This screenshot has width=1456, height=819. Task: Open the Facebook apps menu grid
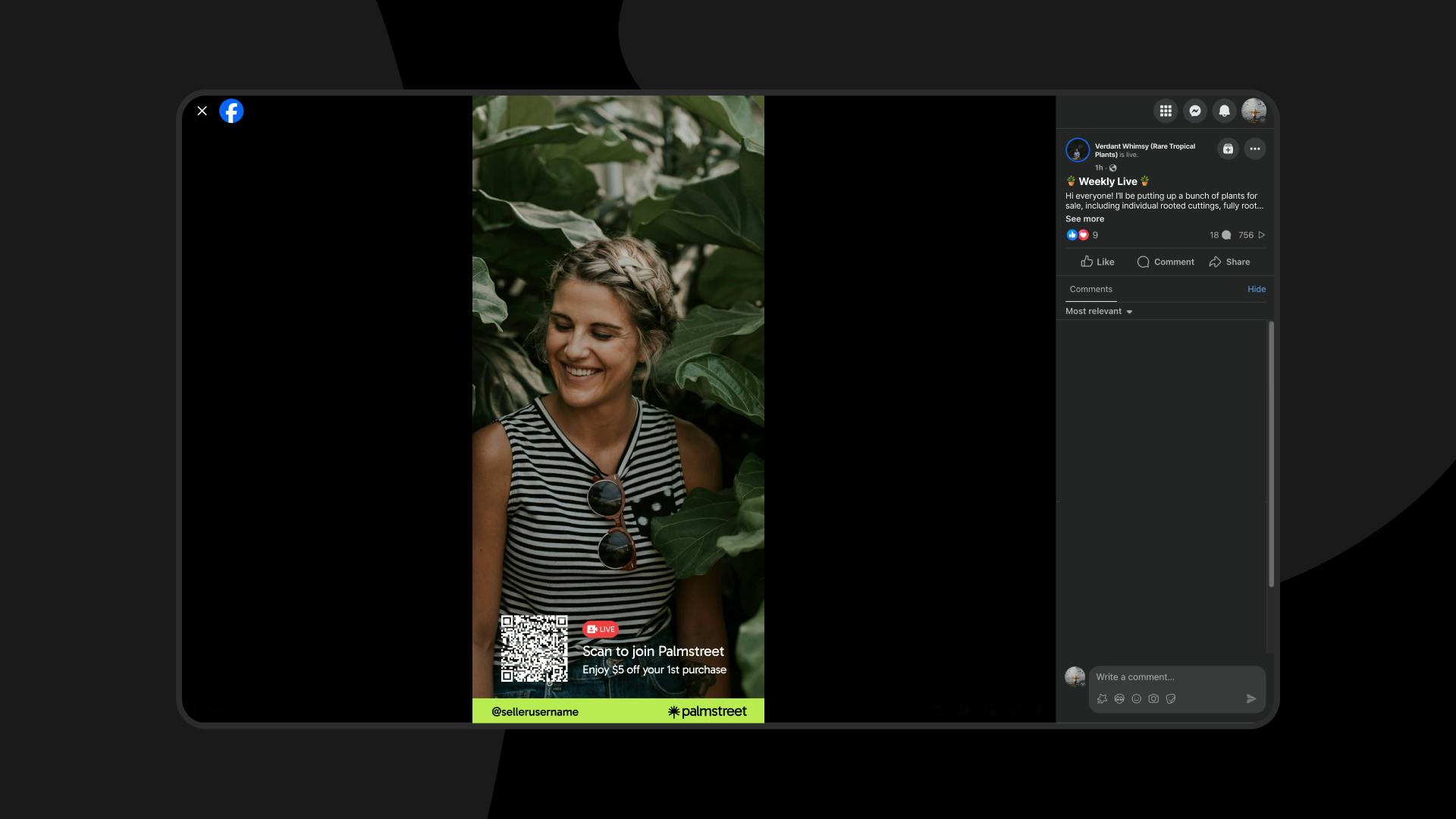coord(1166,111)
